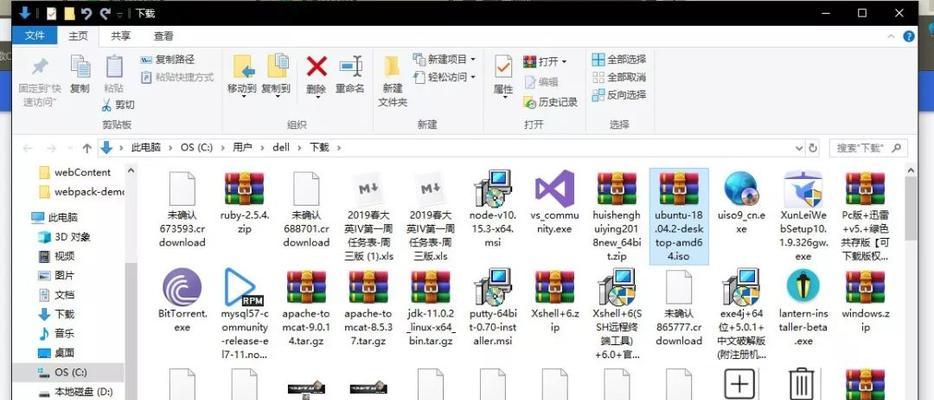This screenshot has width=934, height=400.
Task: Click Select all (全部选择)
Action: pyautogui.click(x=619, y=60)
